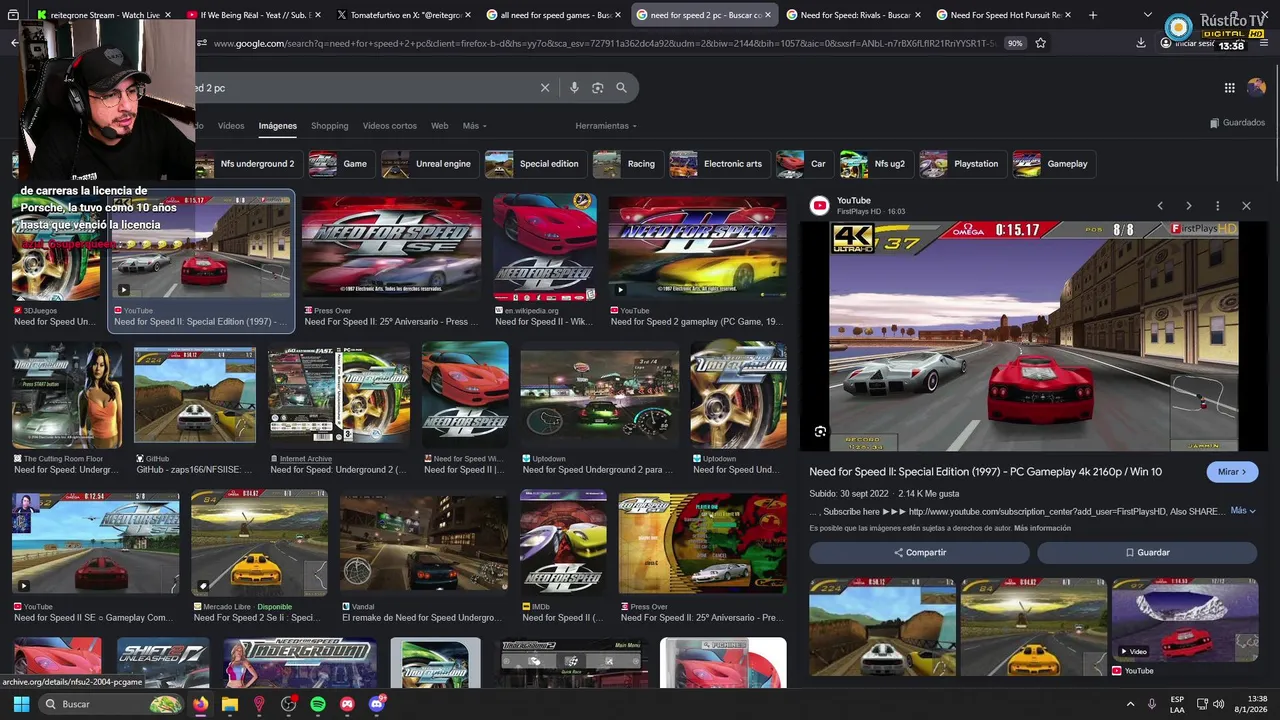The image size is (1280, 720).
Task: Open Discord from the taskbar
Action: (x=377, y=704)
